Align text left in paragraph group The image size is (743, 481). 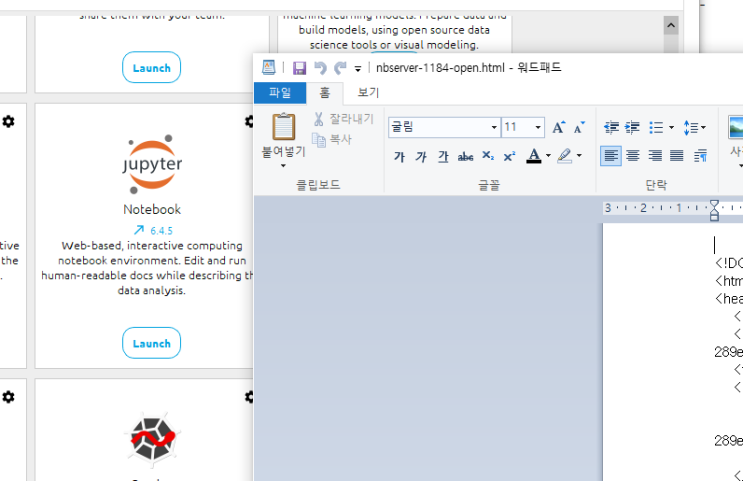pyautogui.click(x=611, y=155)
